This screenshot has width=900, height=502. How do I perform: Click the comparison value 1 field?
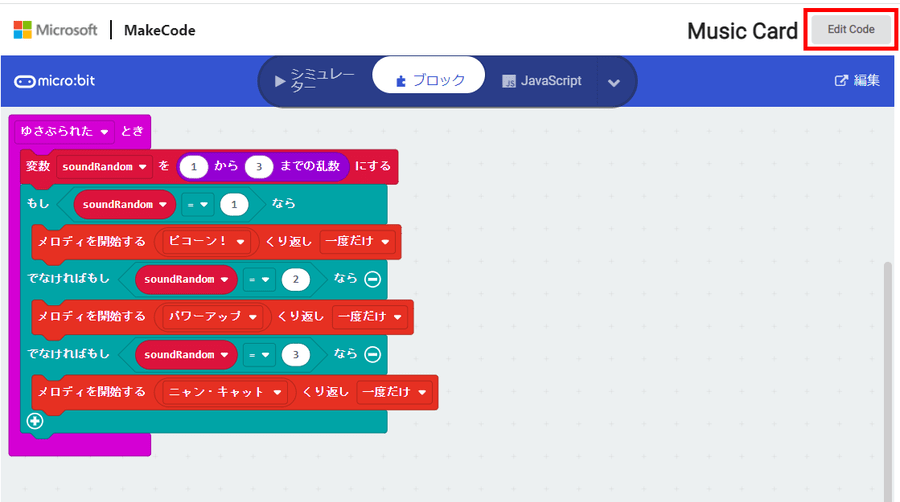pyautogui.click(x=234, y=204)
